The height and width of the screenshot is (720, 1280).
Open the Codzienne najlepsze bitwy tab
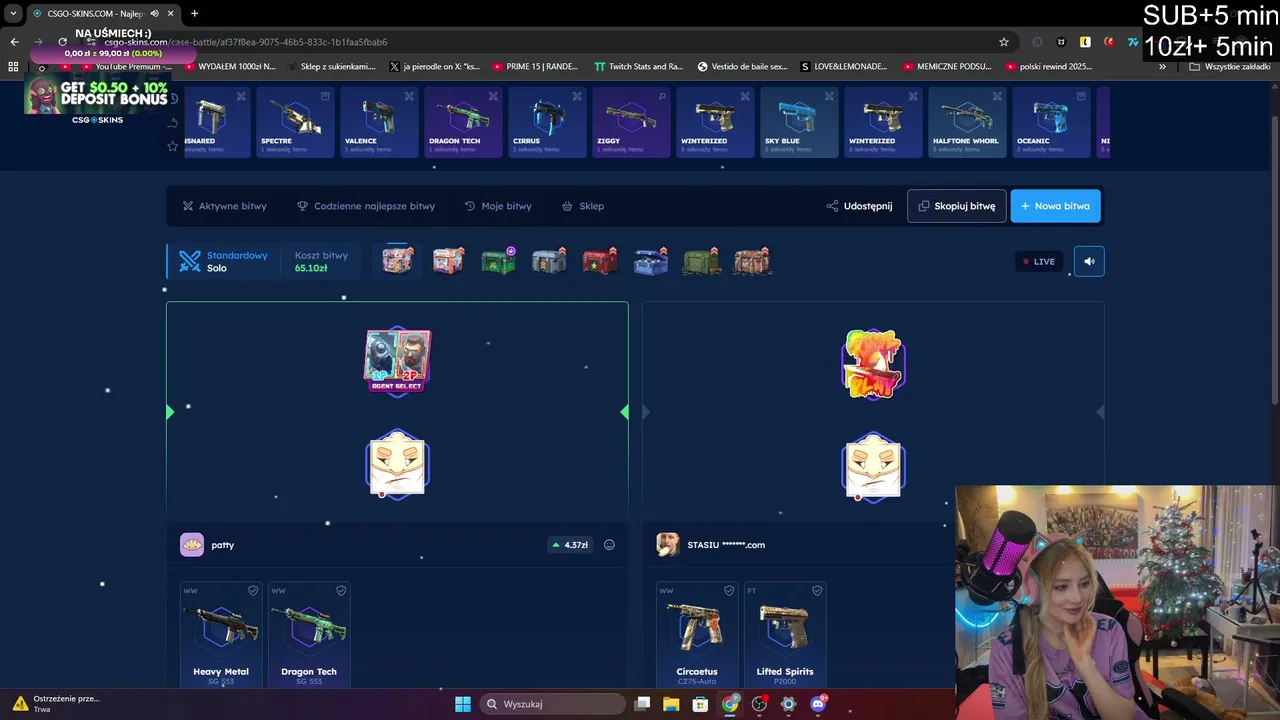click(366, 206)
